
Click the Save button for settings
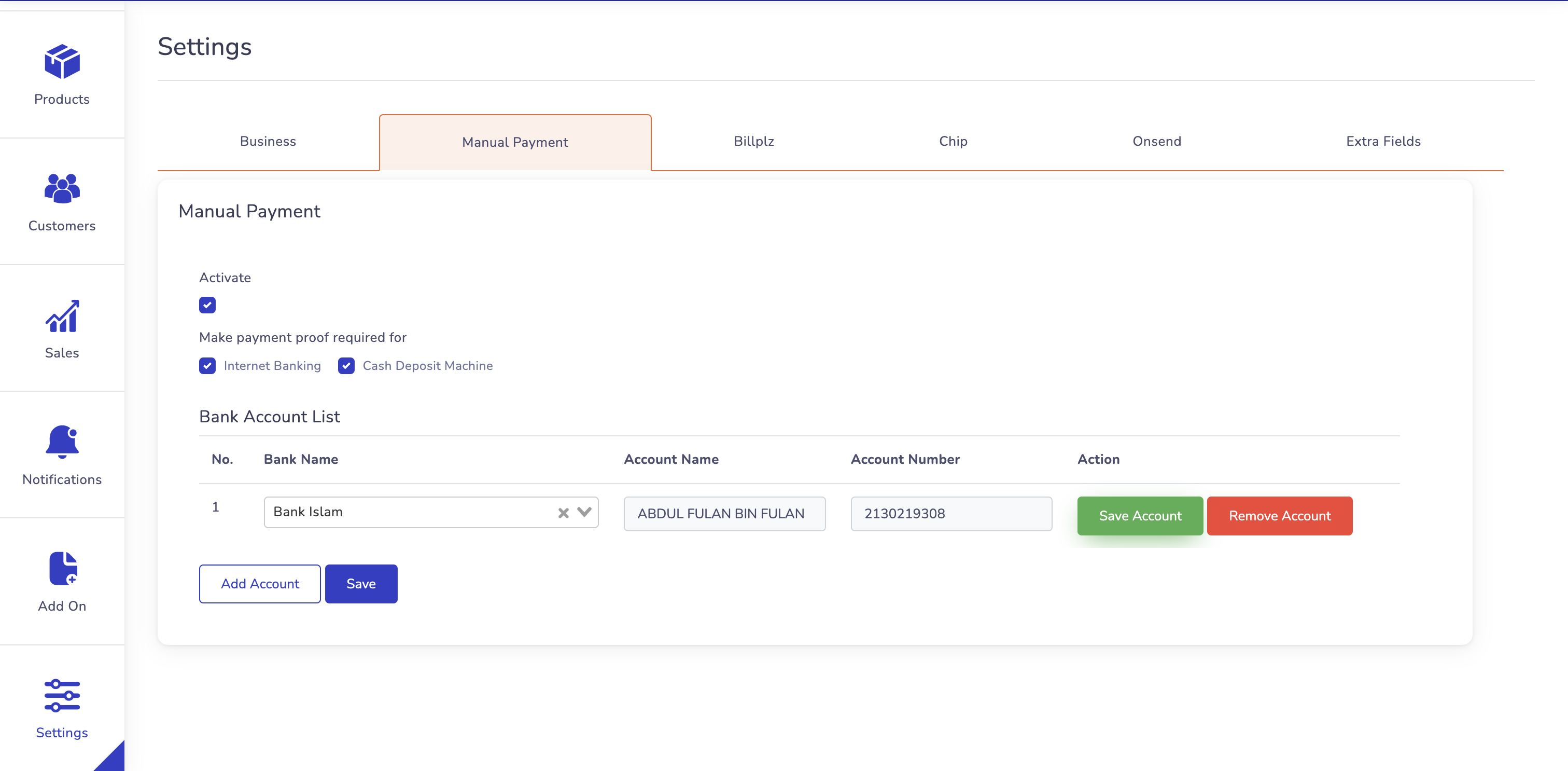click(361, 583)
